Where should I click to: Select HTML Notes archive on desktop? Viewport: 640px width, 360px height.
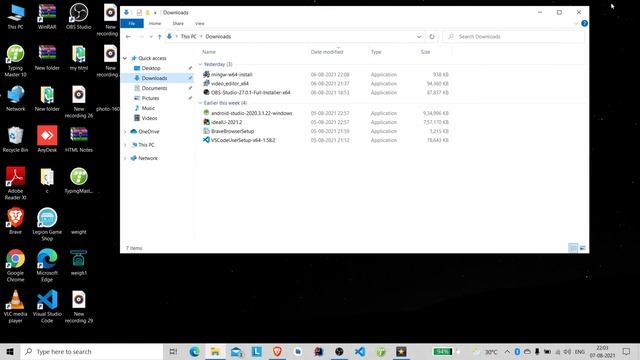point(78,140)
